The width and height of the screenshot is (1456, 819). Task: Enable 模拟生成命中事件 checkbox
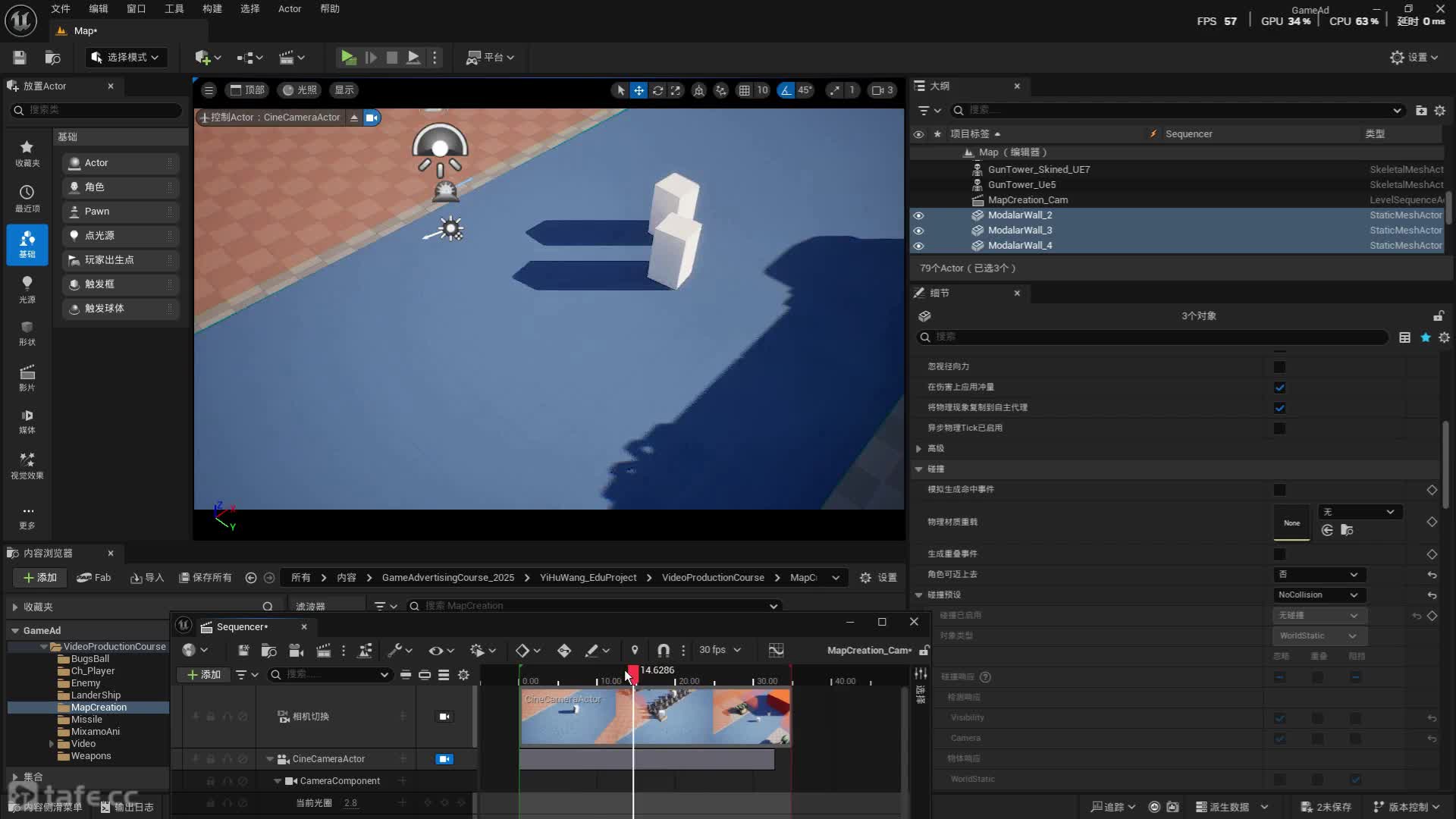1280,490
